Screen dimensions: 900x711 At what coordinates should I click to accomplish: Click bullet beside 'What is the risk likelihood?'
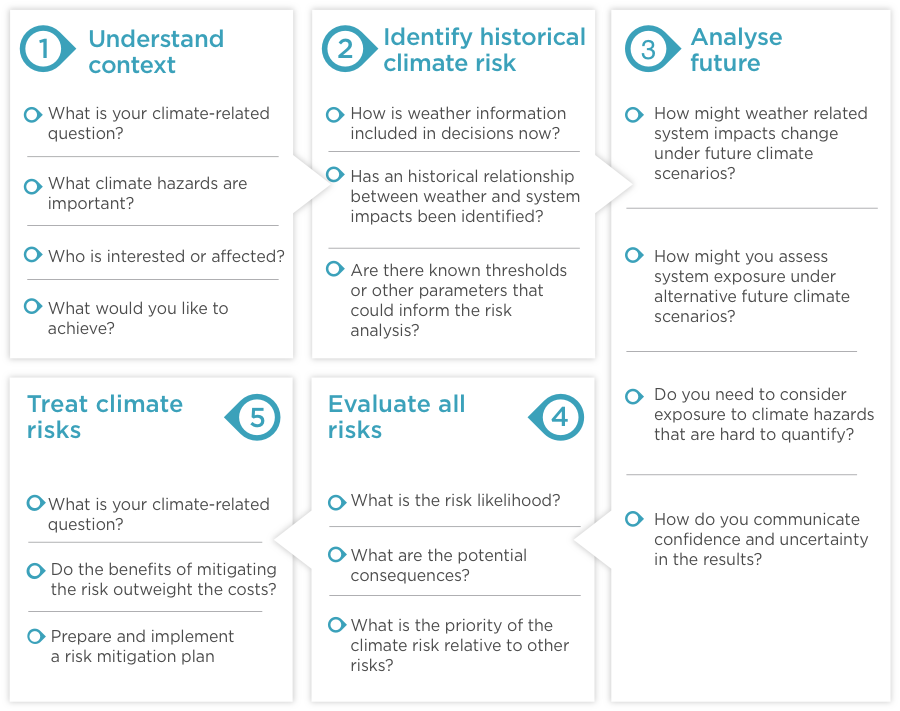pyautogui.click(x=337, y=500)
